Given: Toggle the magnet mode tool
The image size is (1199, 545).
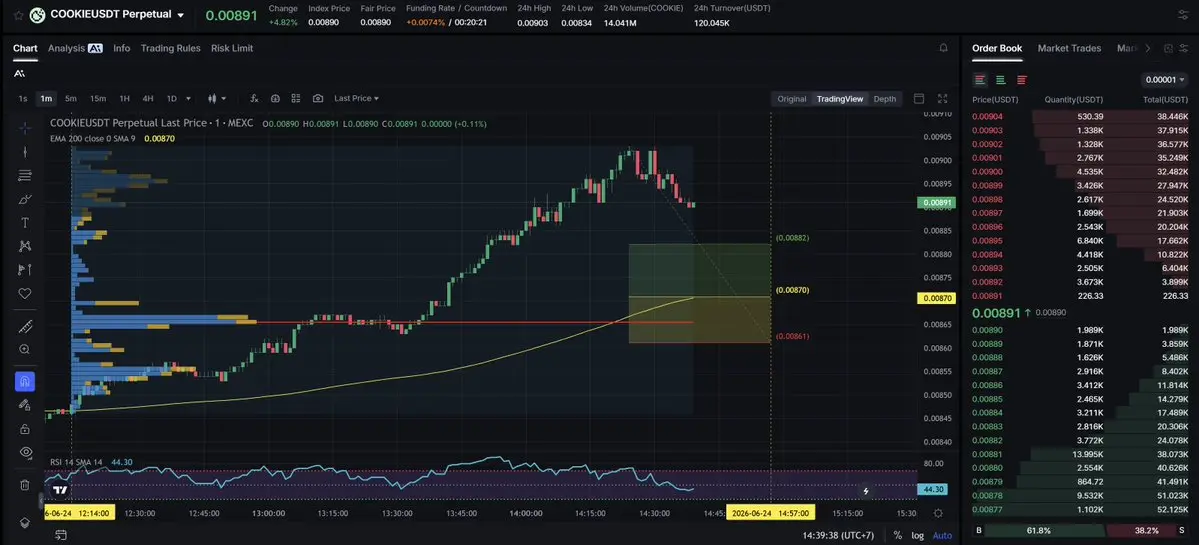Looking at the screenshot, I should coord(24,381).
